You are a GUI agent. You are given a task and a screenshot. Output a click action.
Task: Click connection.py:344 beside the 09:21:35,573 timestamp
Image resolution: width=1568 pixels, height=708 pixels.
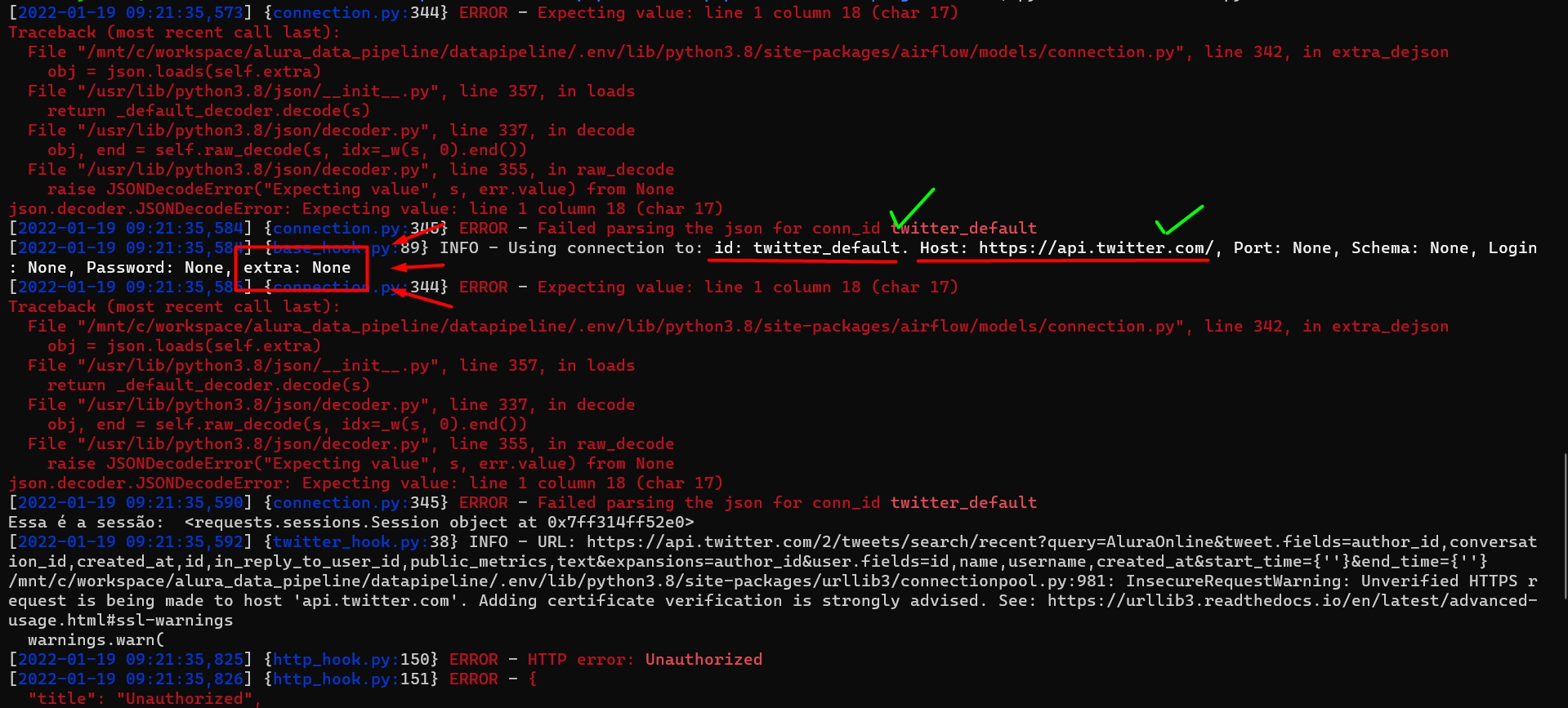pyautogui.click(x=356, y=12)
